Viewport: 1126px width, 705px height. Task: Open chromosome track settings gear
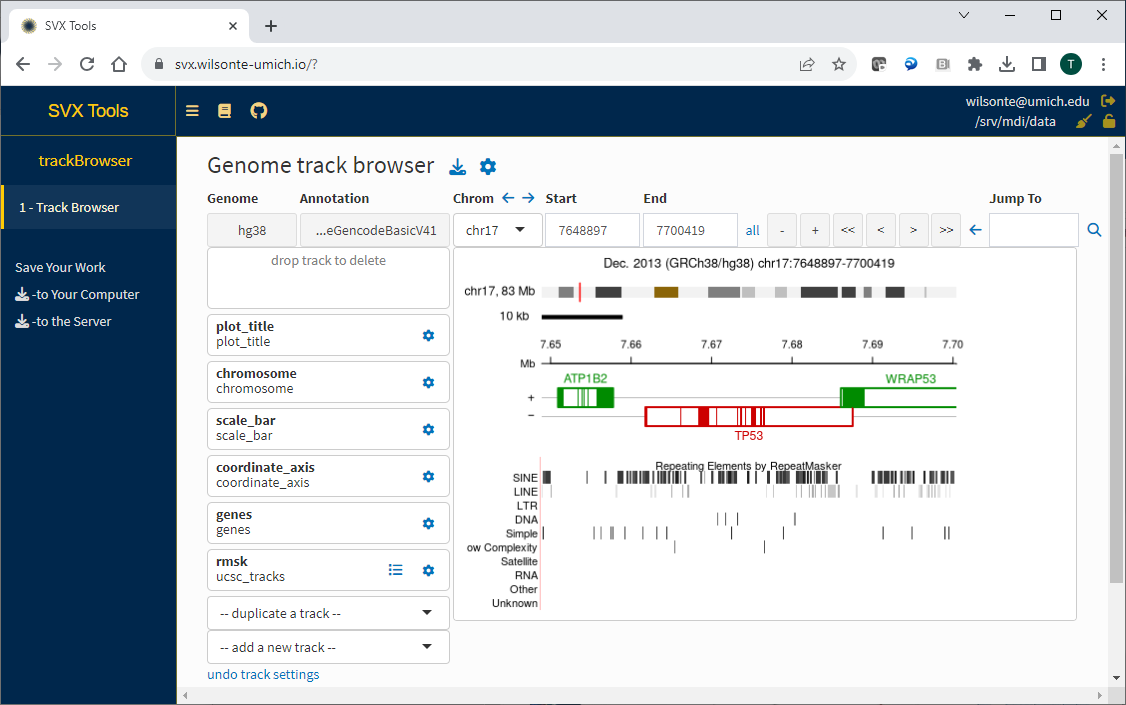pyautogui.click(x=429, y=382)
